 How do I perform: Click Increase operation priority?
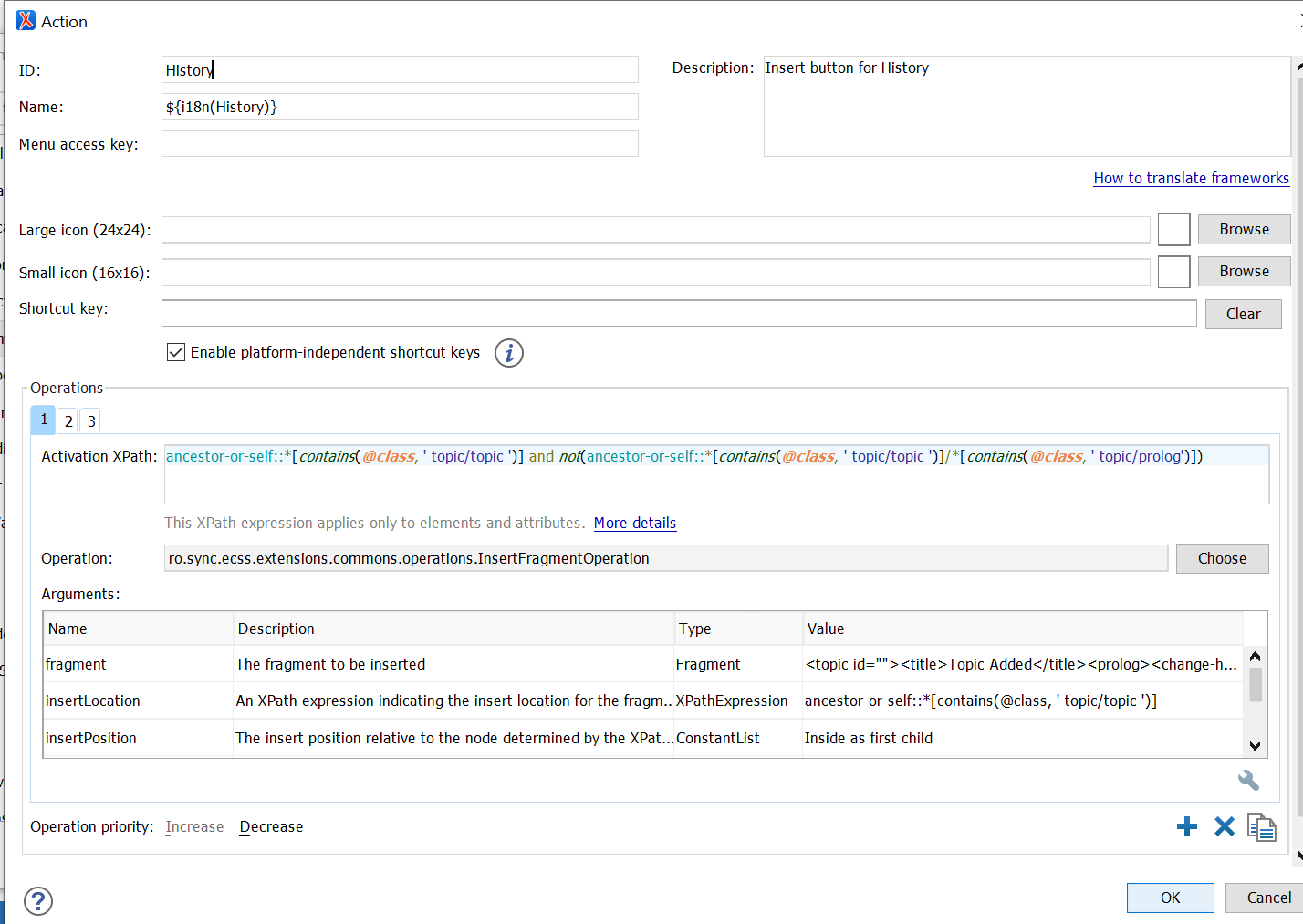[194, 826]
